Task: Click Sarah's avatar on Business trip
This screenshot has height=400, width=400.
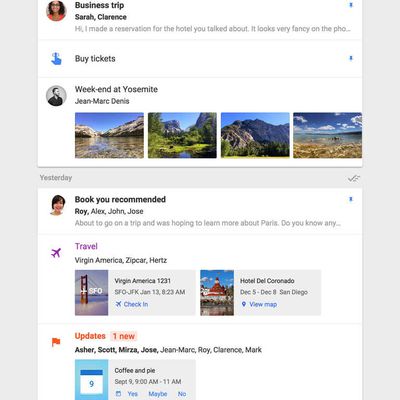Action: pyautogui.click(x=56, y=11)
